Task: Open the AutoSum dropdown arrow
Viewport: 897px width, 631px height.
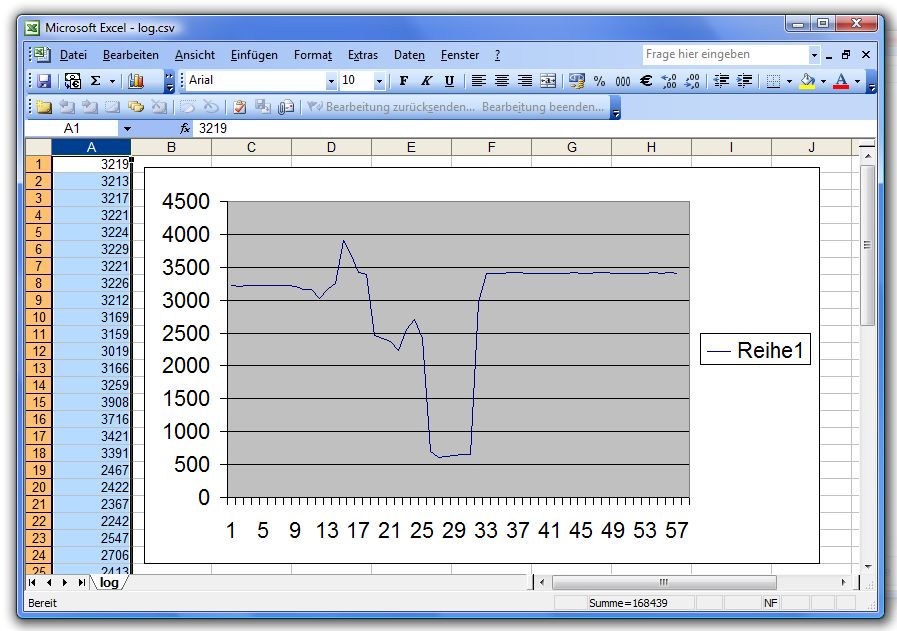Action: coord(112,81)
